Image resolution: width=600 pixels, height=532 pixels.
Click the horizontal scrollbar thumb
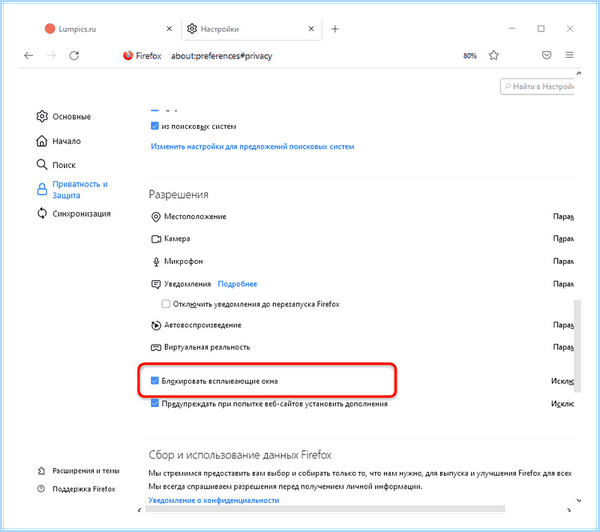325,509
